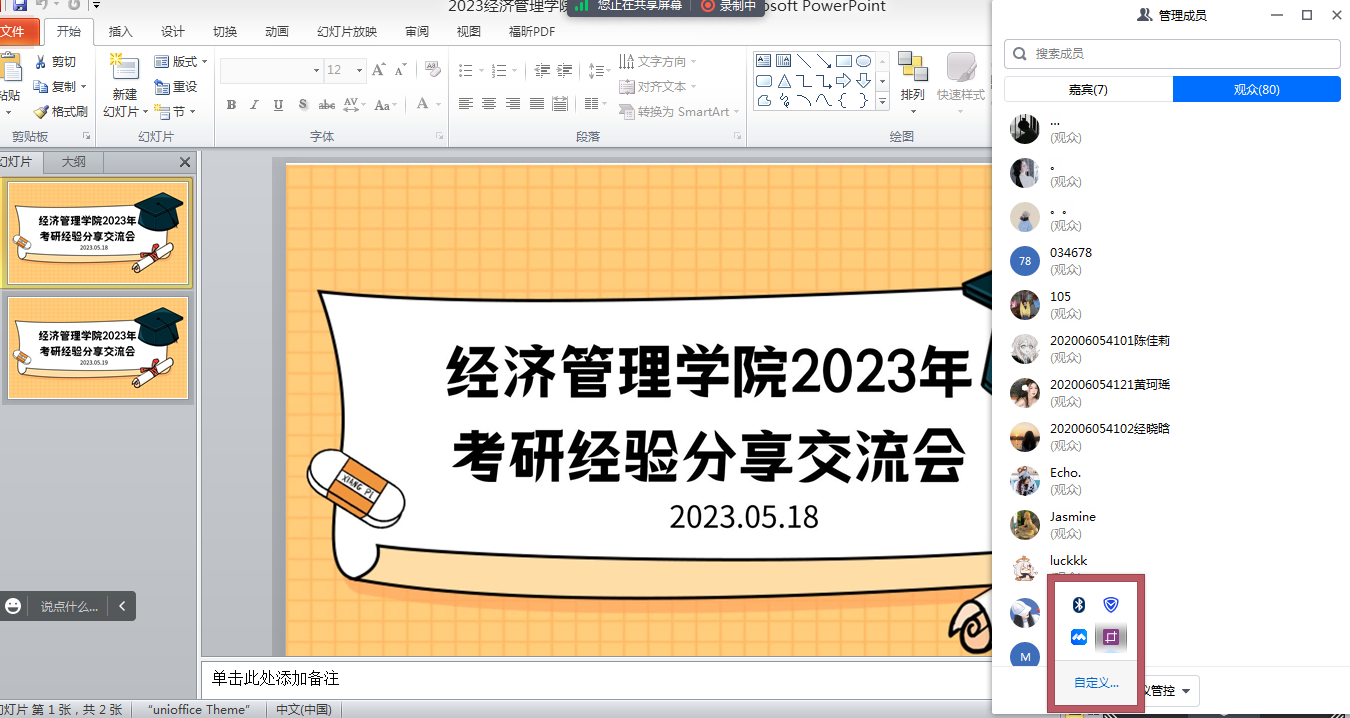
Task: Toggle italic text formatting
Action: pyautogui.click(x=254, y=105)
